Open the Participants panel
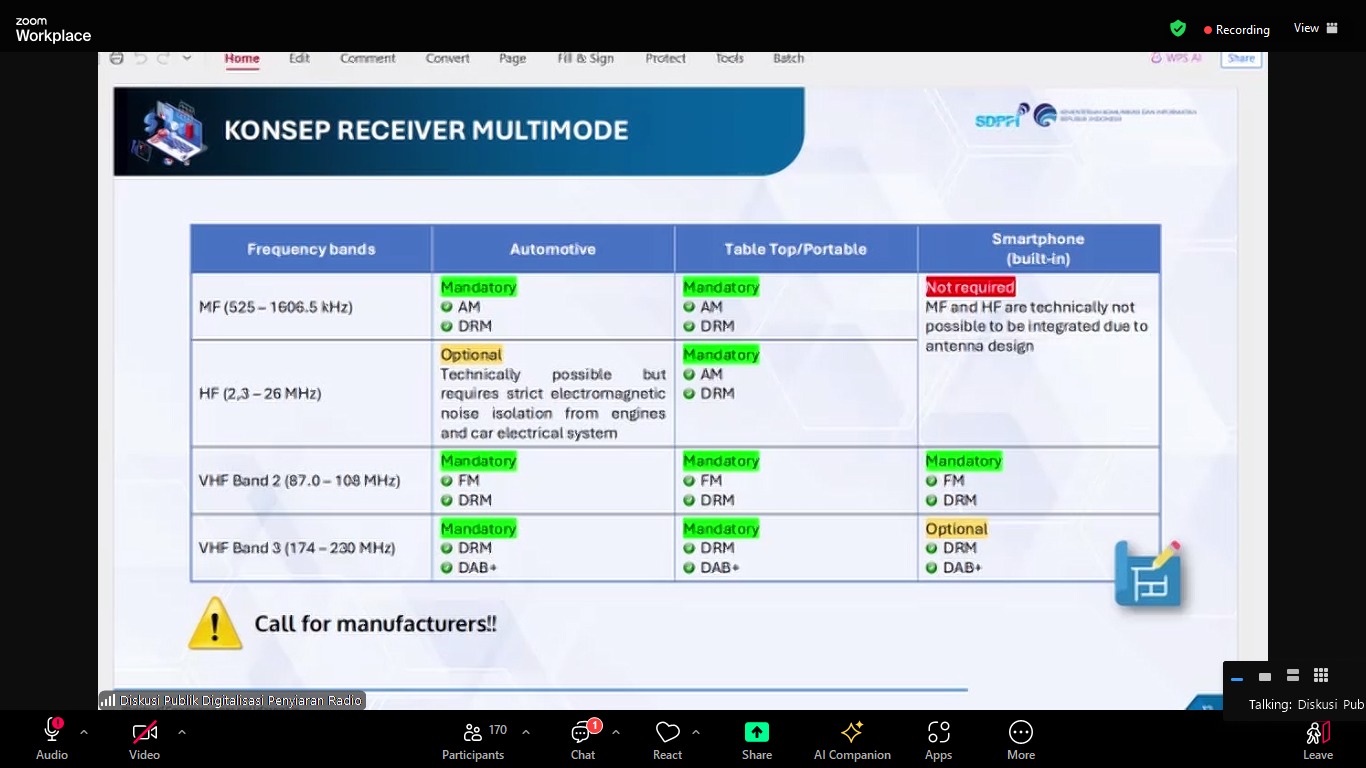Image resolution: width=1366 pixels, height=768 pixels. [473, 741]
